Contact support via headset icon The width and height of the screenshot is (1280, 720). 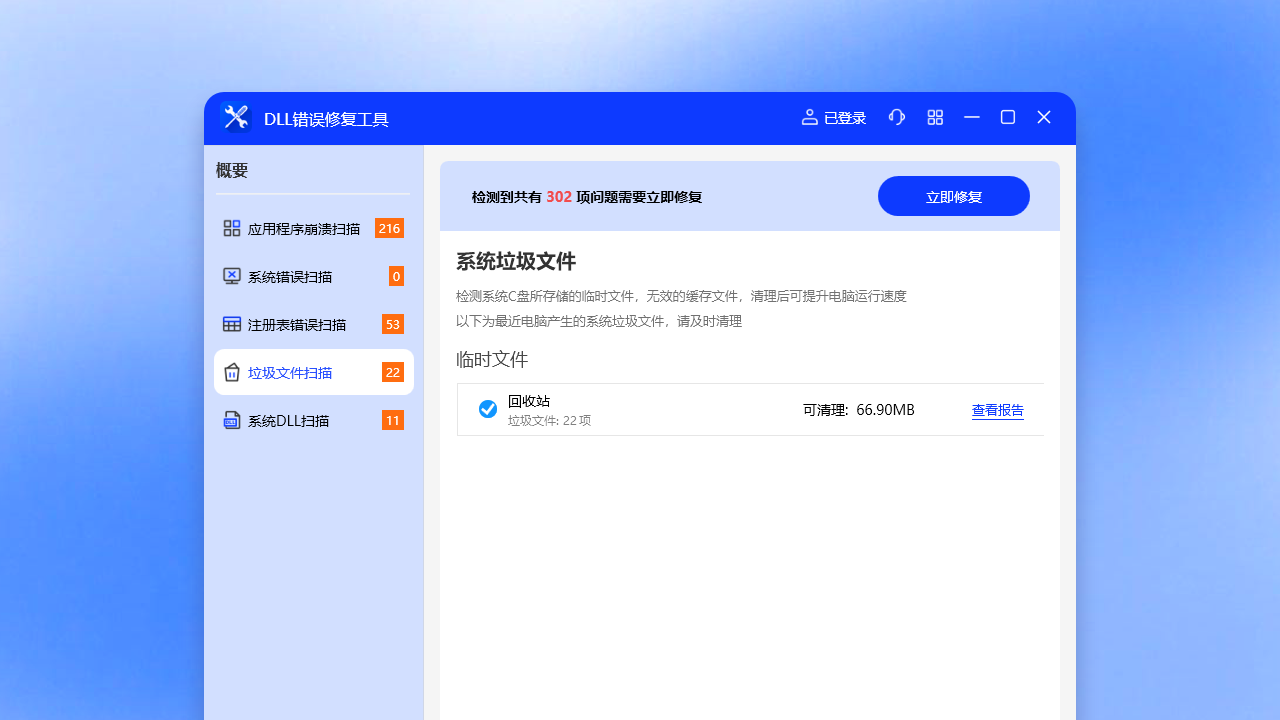pyautogui.click(x=896, y=117)
